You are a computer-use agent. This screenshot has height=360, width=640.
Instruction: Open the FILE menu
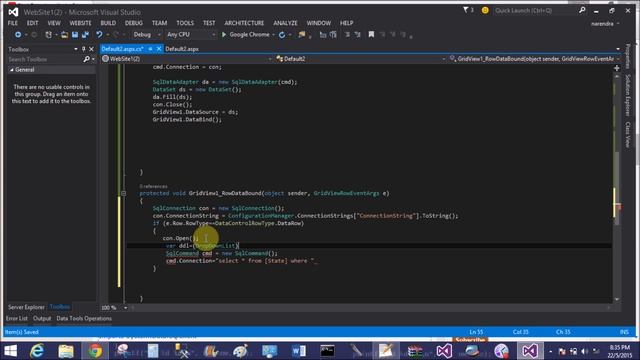pyautogui.click(x=13, y=23)
